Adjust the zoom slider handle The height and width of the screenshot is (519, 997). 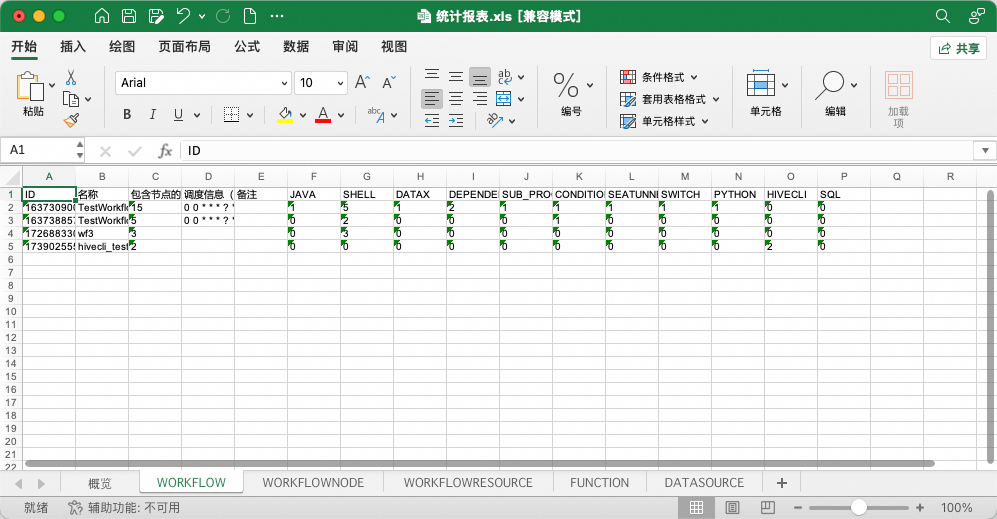click(858, 507)
